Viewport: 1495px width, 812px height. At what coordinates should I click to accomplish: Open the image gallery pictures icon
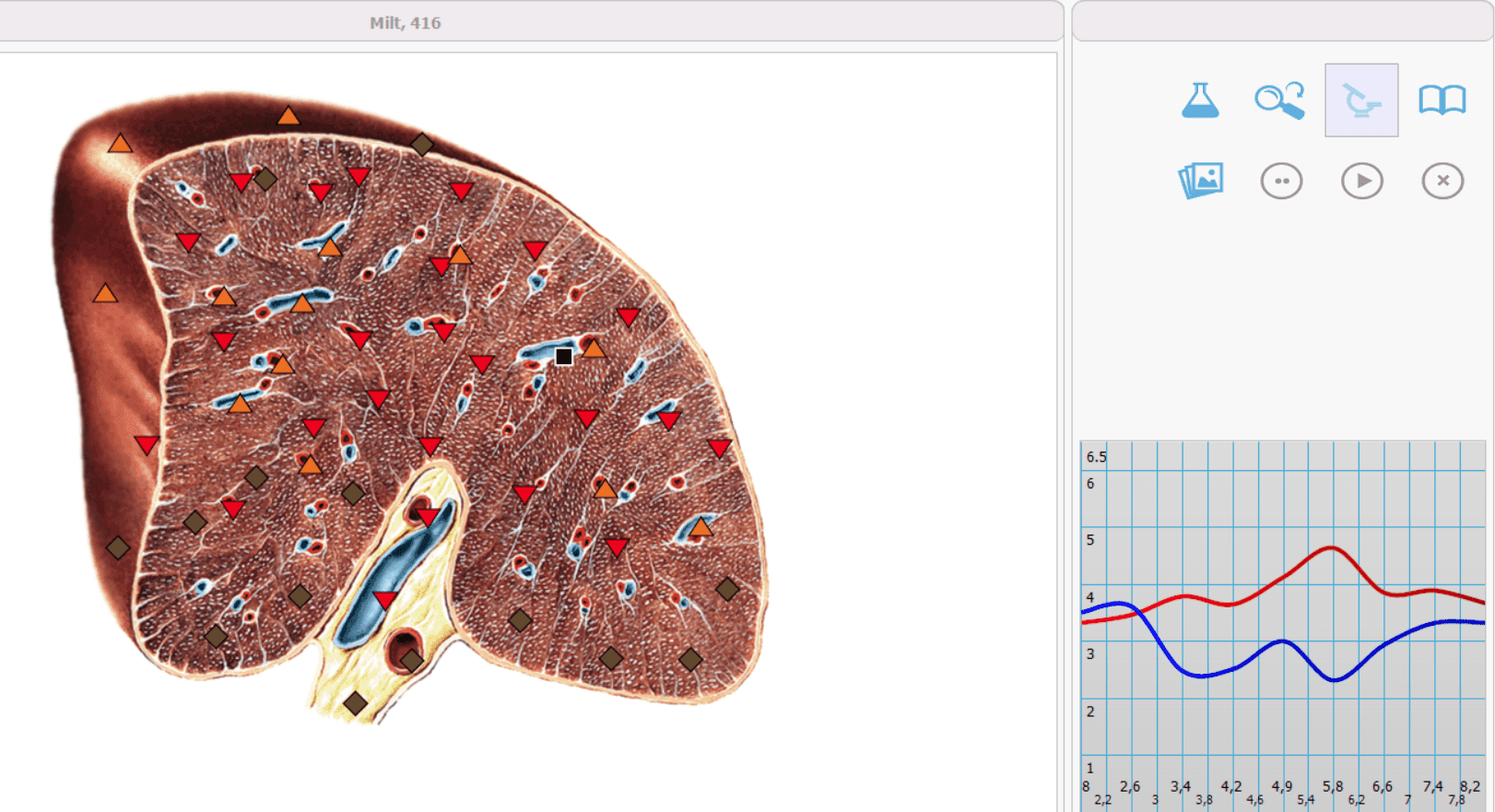click(1201, 181)
